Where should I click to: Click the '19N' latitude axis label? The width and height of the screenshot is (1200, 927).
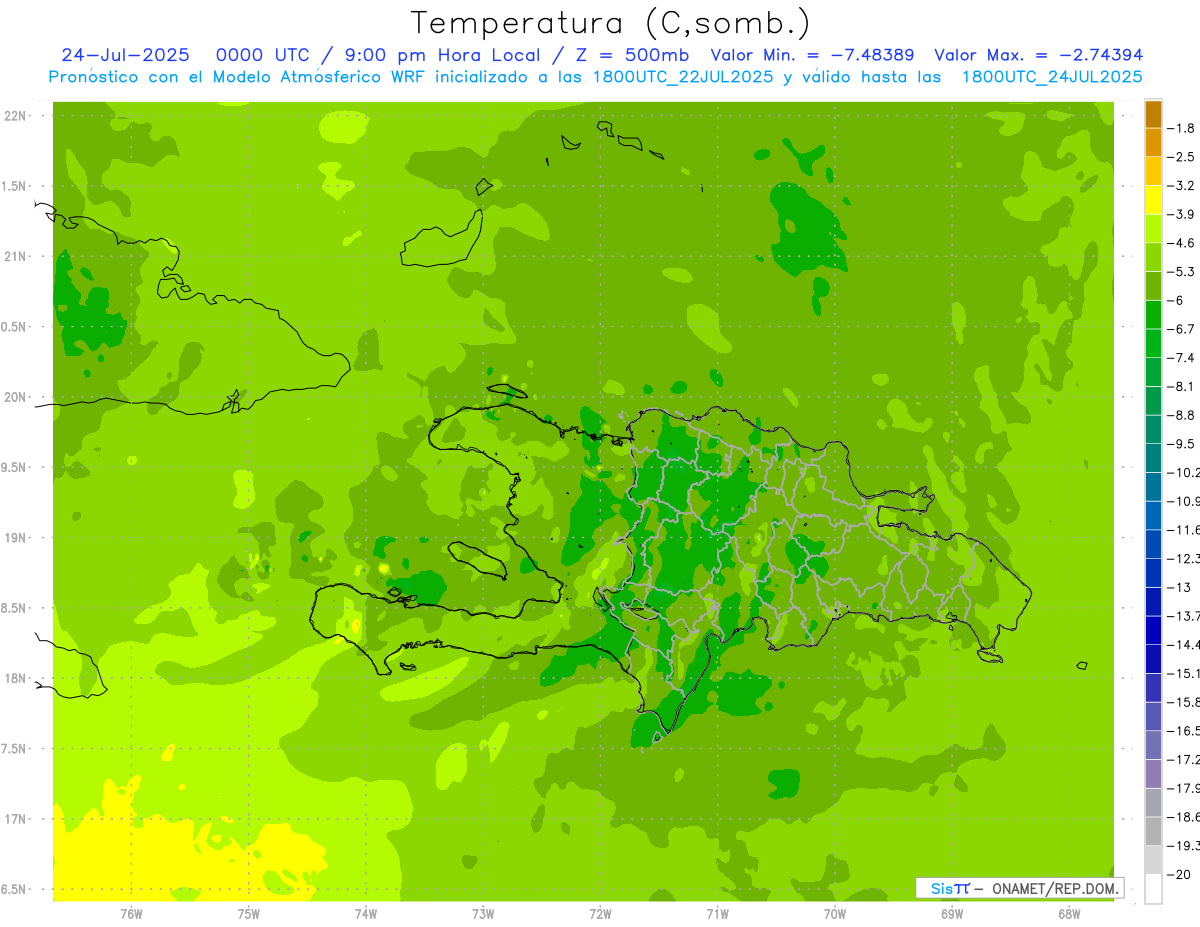click(15, 538)
